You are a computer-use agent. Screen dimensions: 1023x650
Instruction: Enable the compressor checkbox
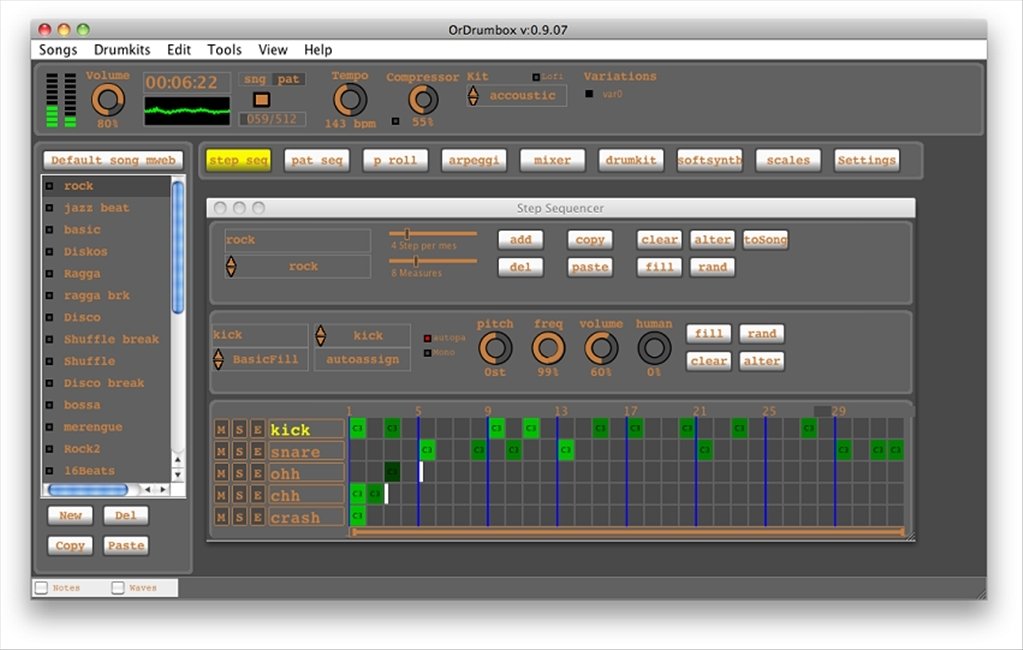[x=395, y=121]
